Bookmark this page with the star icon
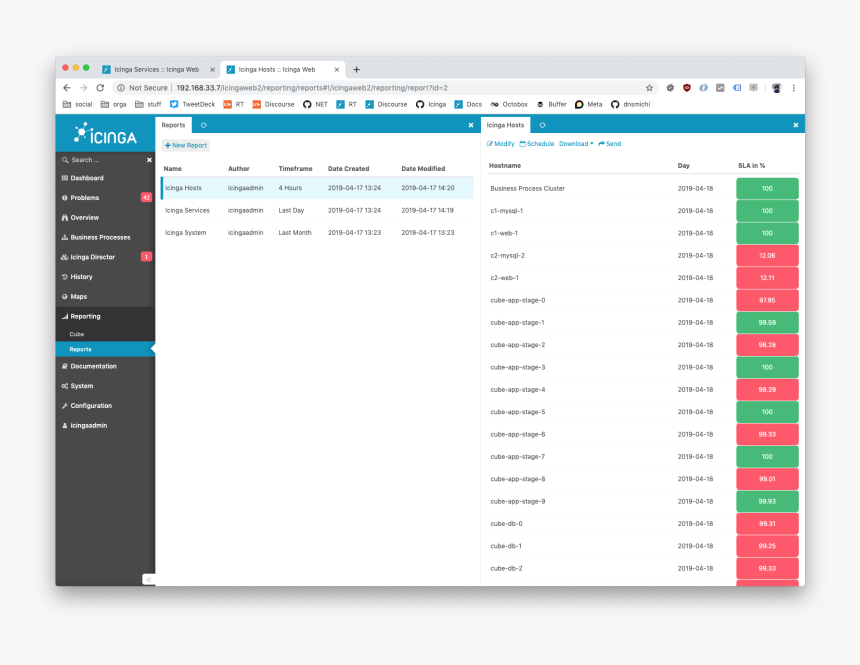Viewport: 860px width, 665px height. click(x=649, y=88)
